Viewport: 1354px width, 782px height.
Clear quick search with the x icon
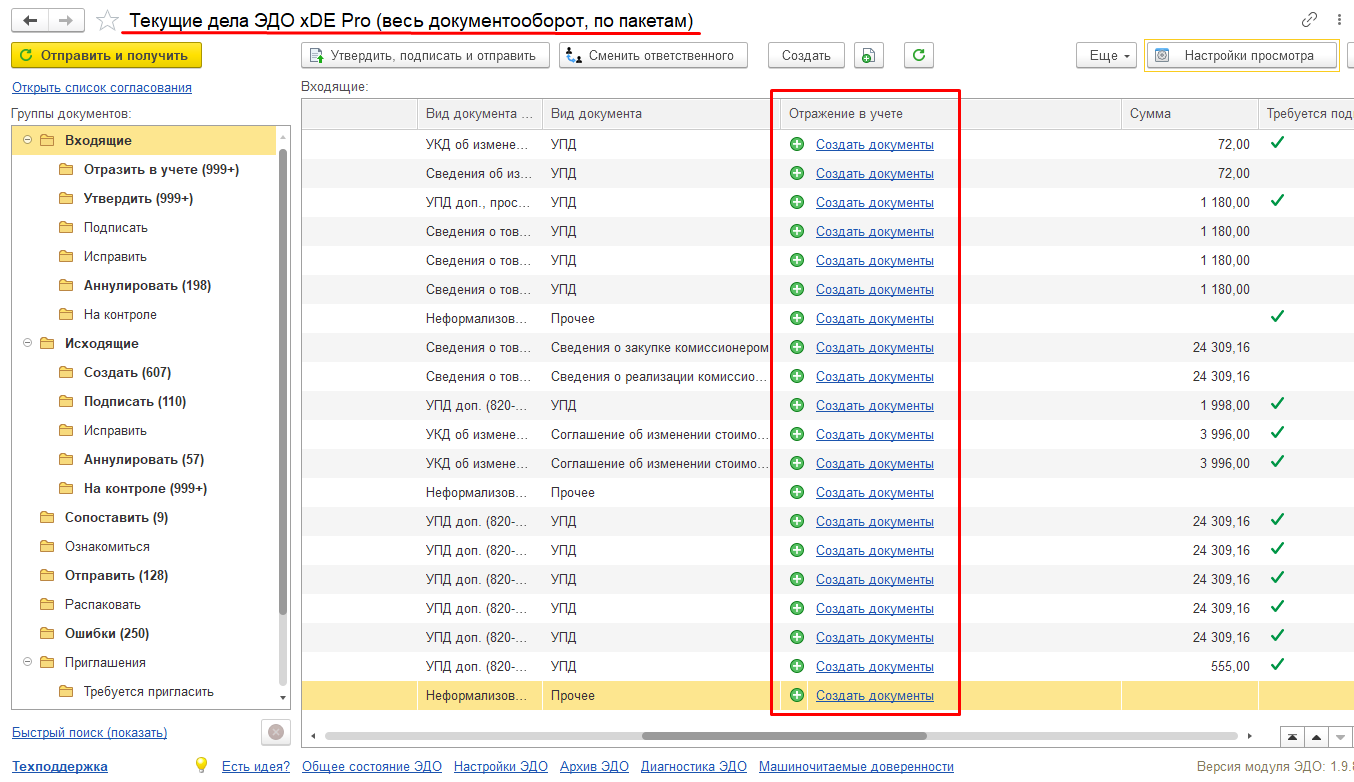coord(276,732)
